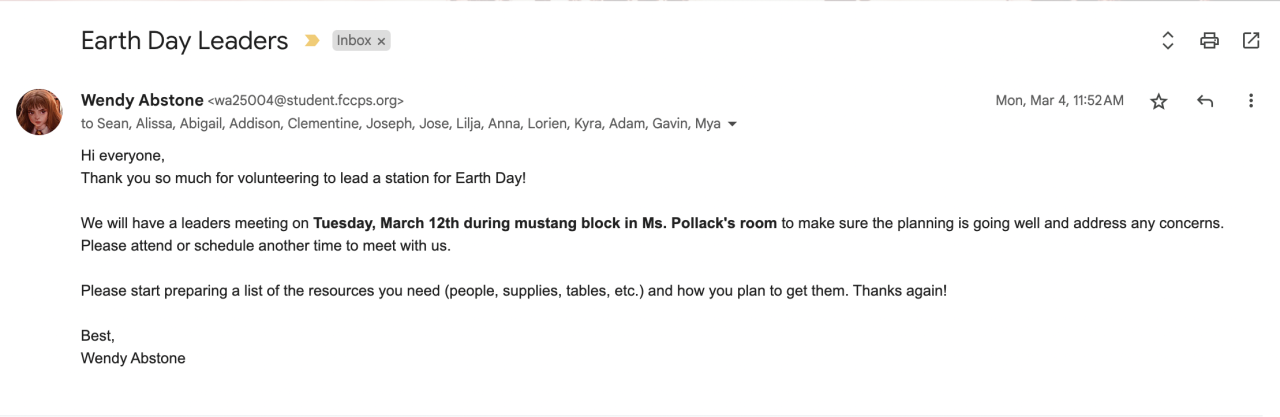Click the Mon, Mar 4 timestamp
This screenshot has height=417, width=1280.
click(1059, 101)
